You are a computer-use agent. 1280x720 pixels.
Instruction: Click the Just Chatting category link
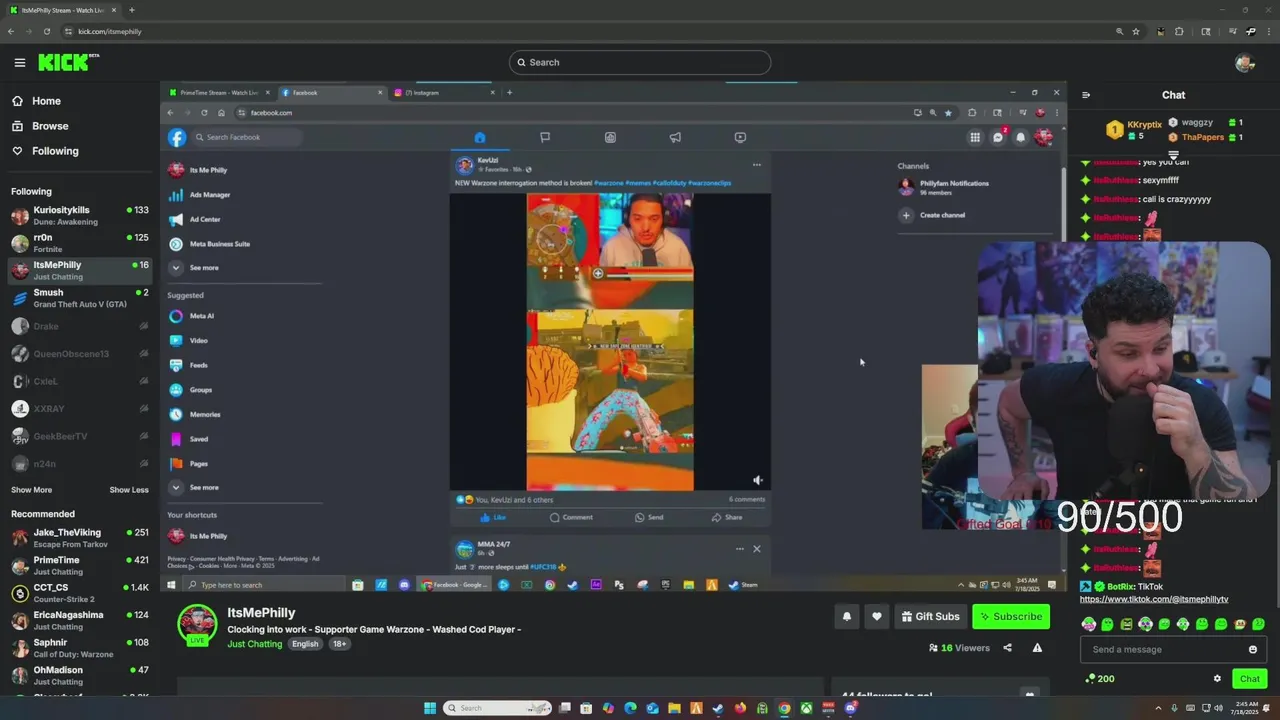point(255,644)
